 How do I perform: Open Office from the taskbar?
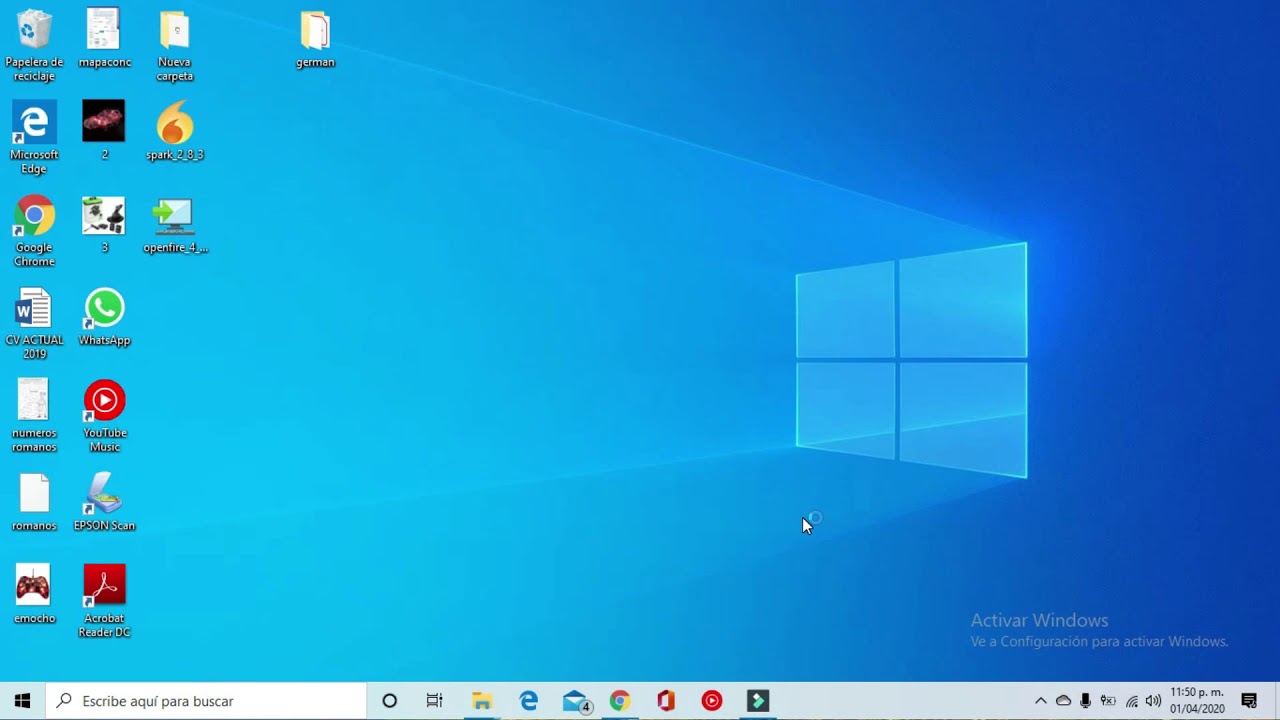point(666,701)
